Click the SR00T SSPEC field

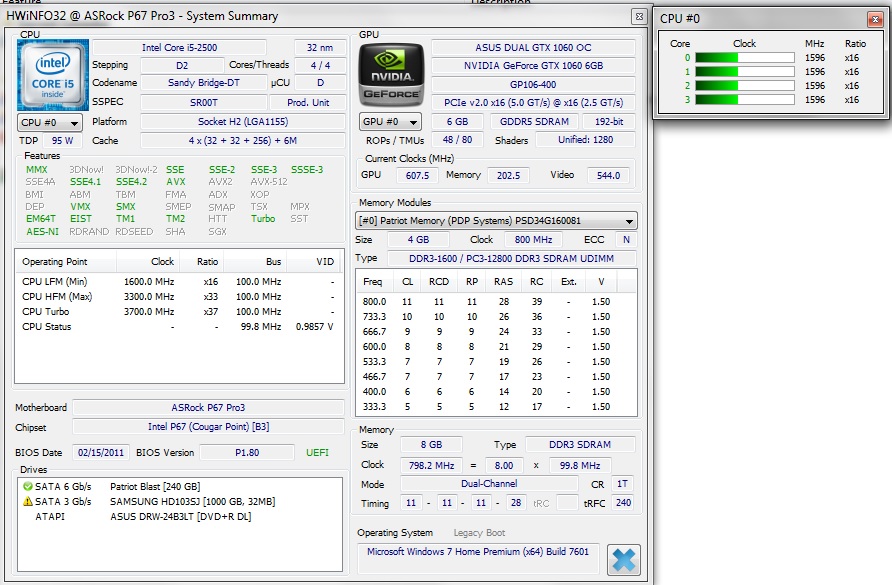[204, 102]
